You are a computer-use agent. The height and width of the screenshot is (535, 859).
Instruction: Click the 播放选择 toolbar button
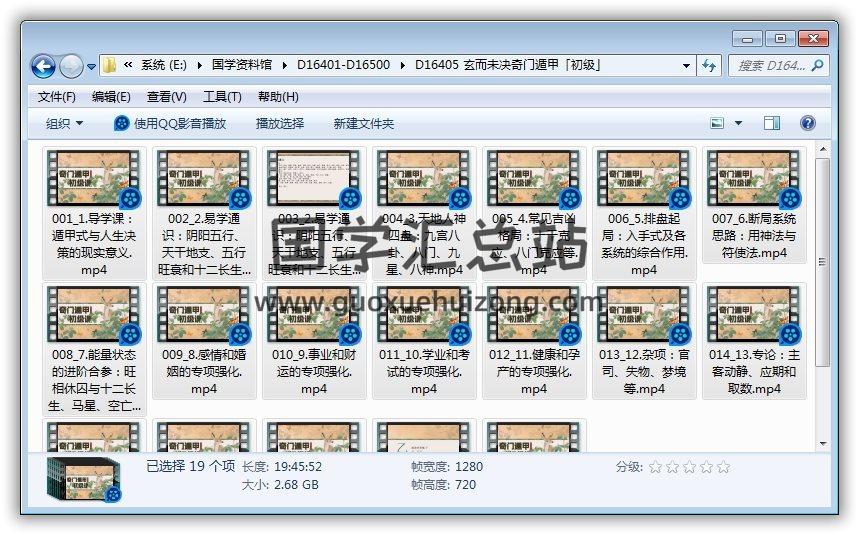point(280,124)
